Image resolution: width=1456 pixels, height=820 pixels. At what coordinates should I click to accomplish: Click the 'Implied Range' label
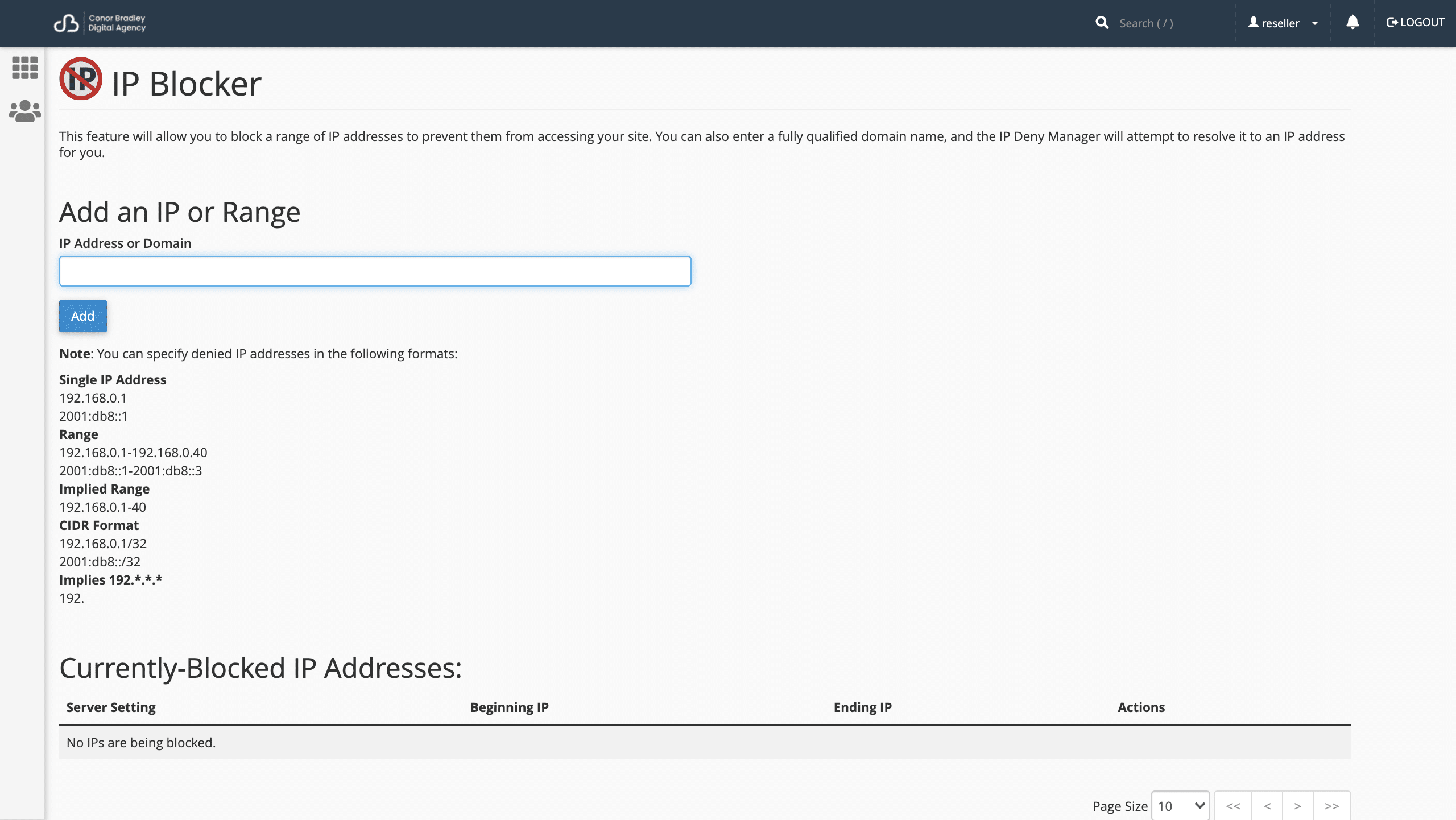tap(105, 489)
